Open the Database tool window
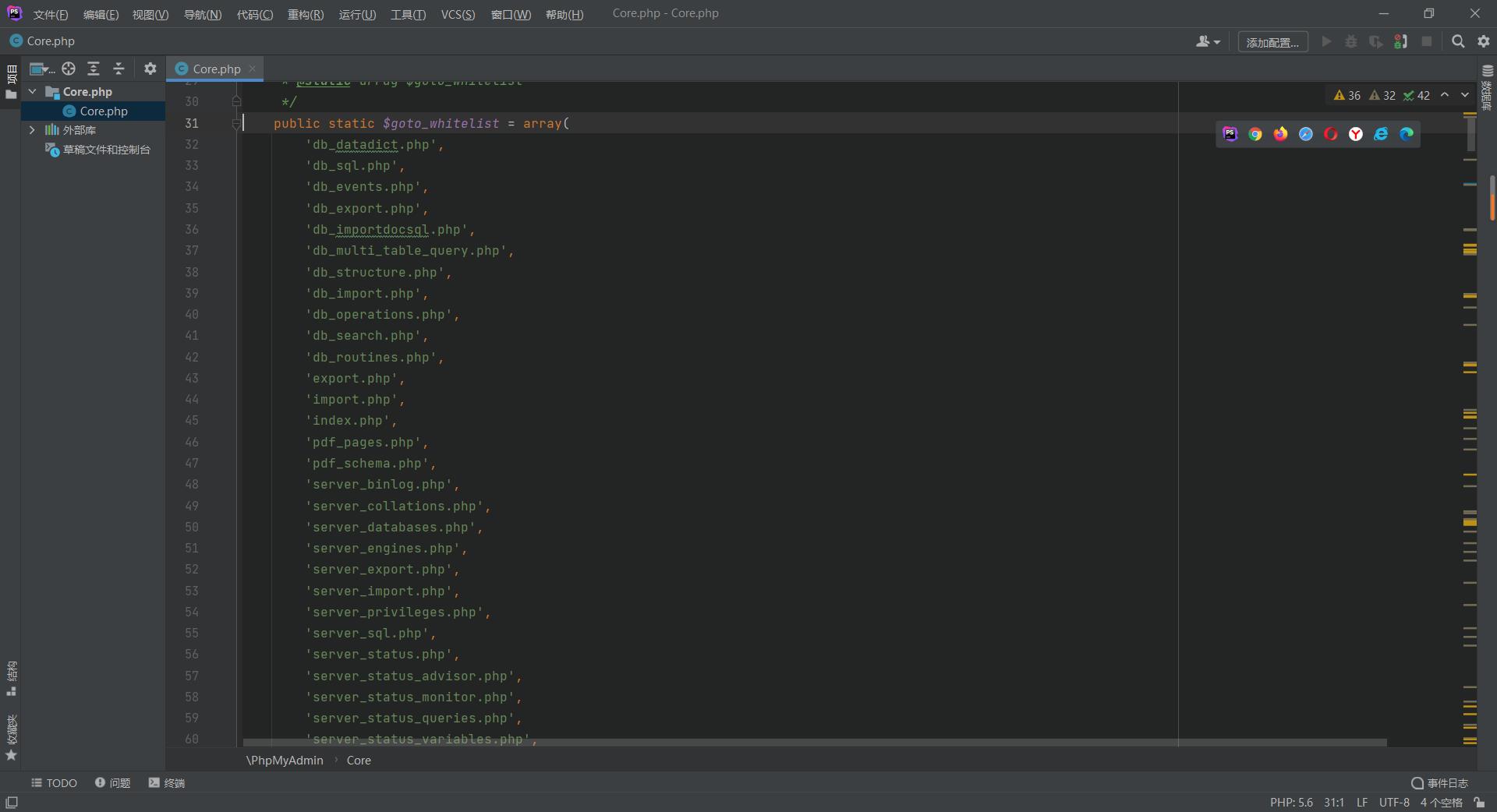This screenshot has width=1497, height=812. coord(1487,87)
